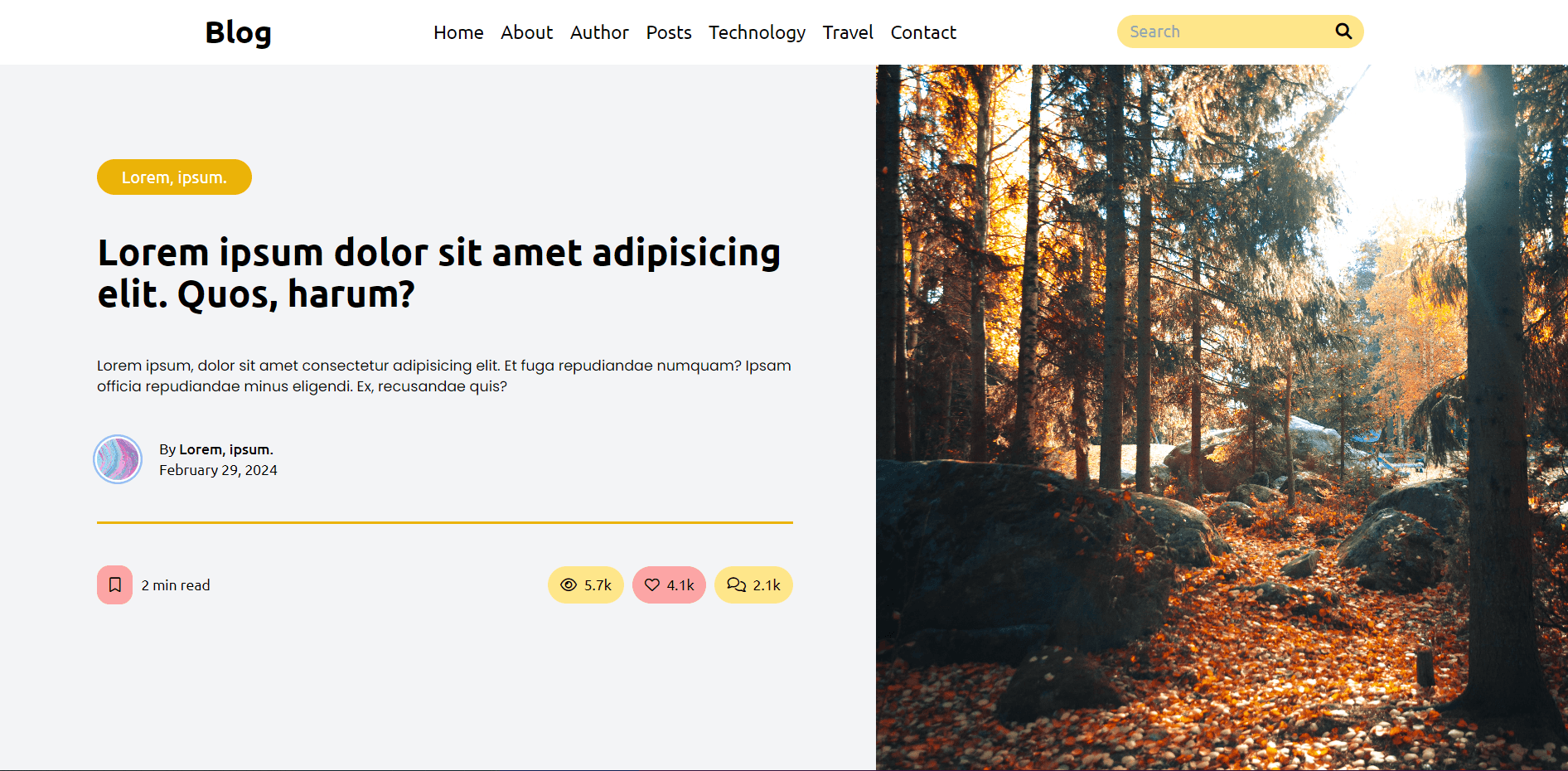
Task: Click the author name Lorem, ipsum.
Action: pos(226,449)
